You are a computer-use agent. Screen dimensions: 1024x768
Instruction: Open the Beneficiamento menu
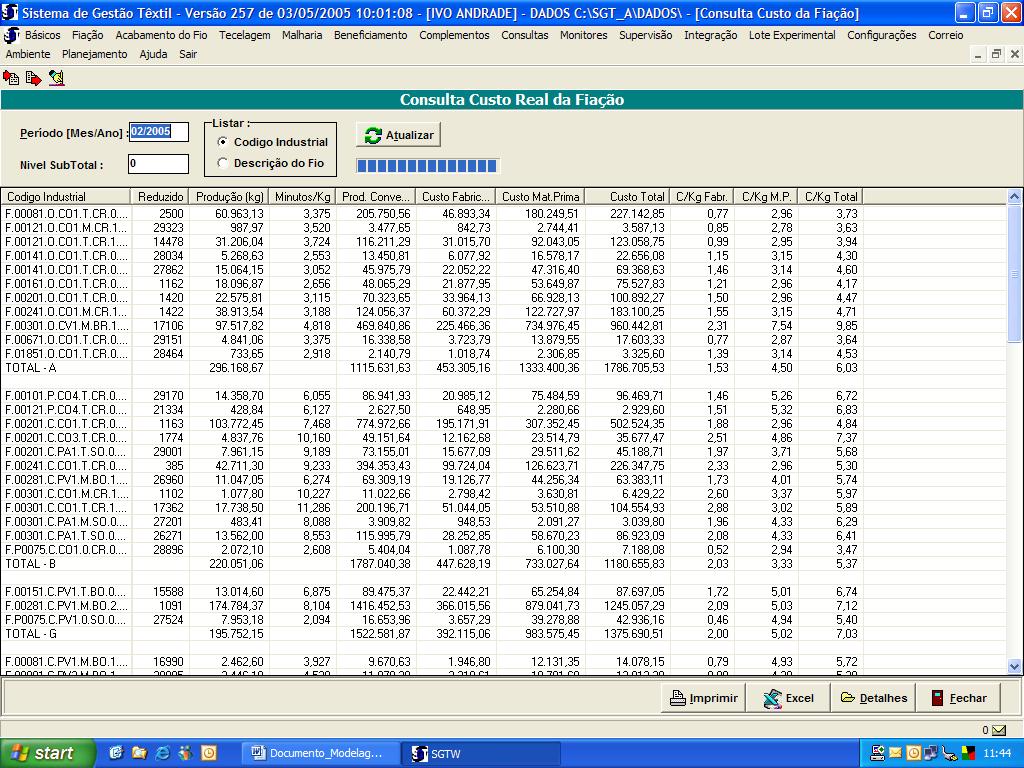(x=370, y=35)
